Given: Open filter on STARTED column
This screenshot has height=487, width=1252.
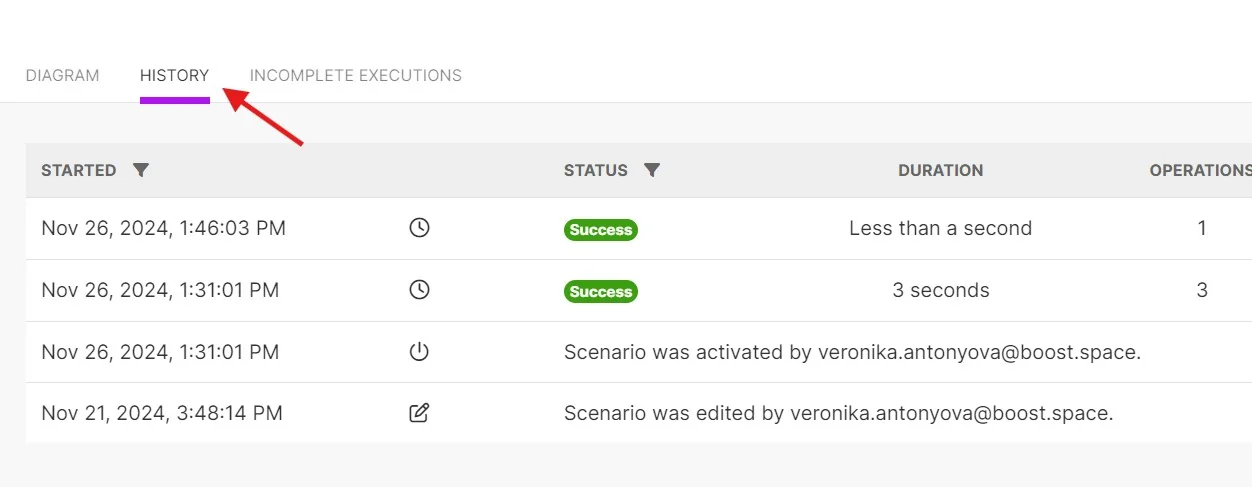Looking at the screenshot, I should click(141, 170).
